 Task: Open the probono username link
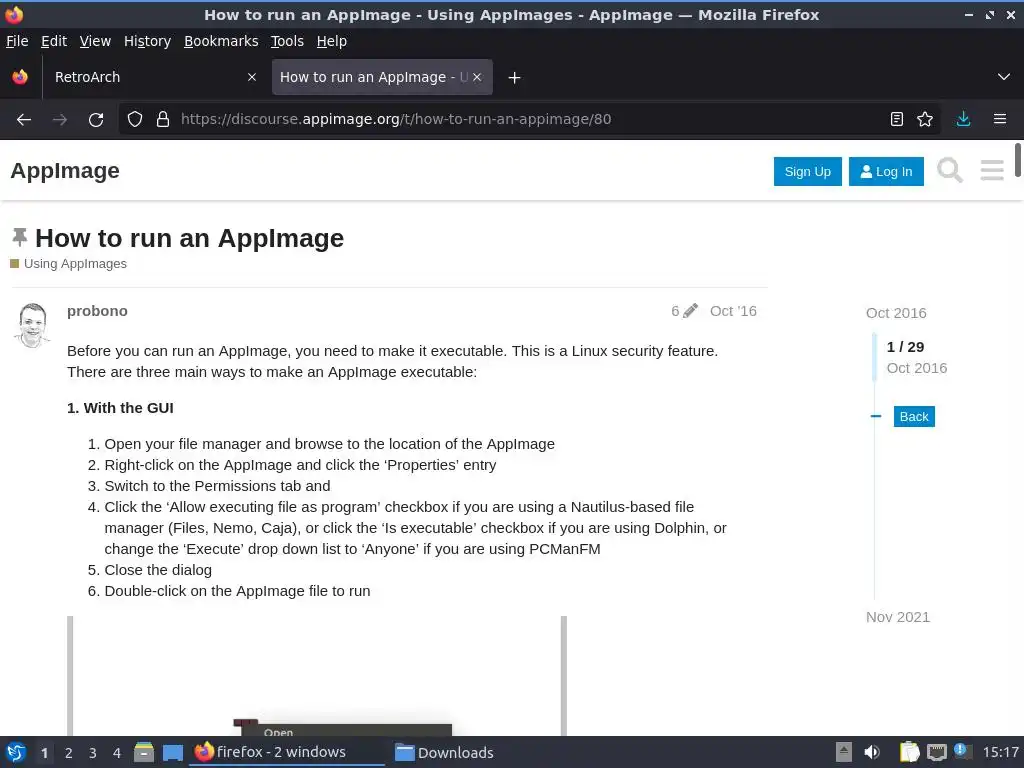click(x=97, y=311)
